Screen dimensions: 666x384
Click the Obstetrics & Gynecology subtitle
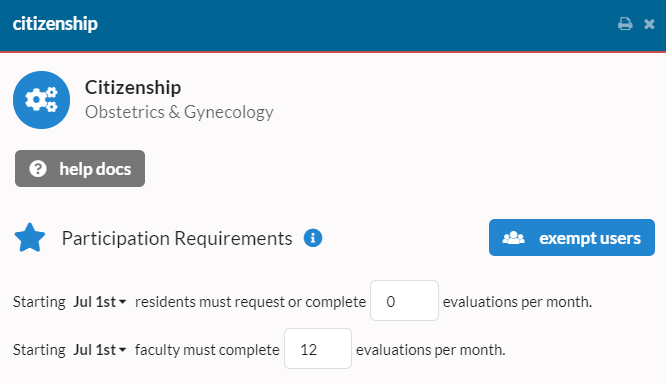[179, 112]
